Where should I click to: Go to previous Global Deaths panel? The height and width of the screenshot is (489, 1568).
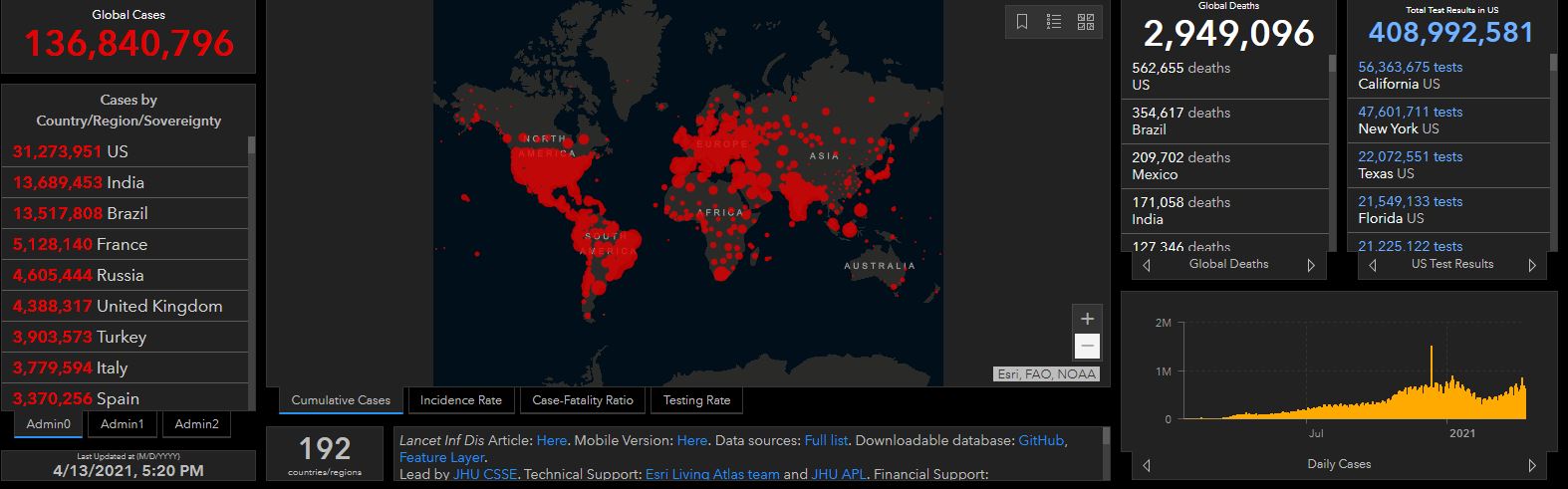pyautogui.click(x=1147, y=265)
